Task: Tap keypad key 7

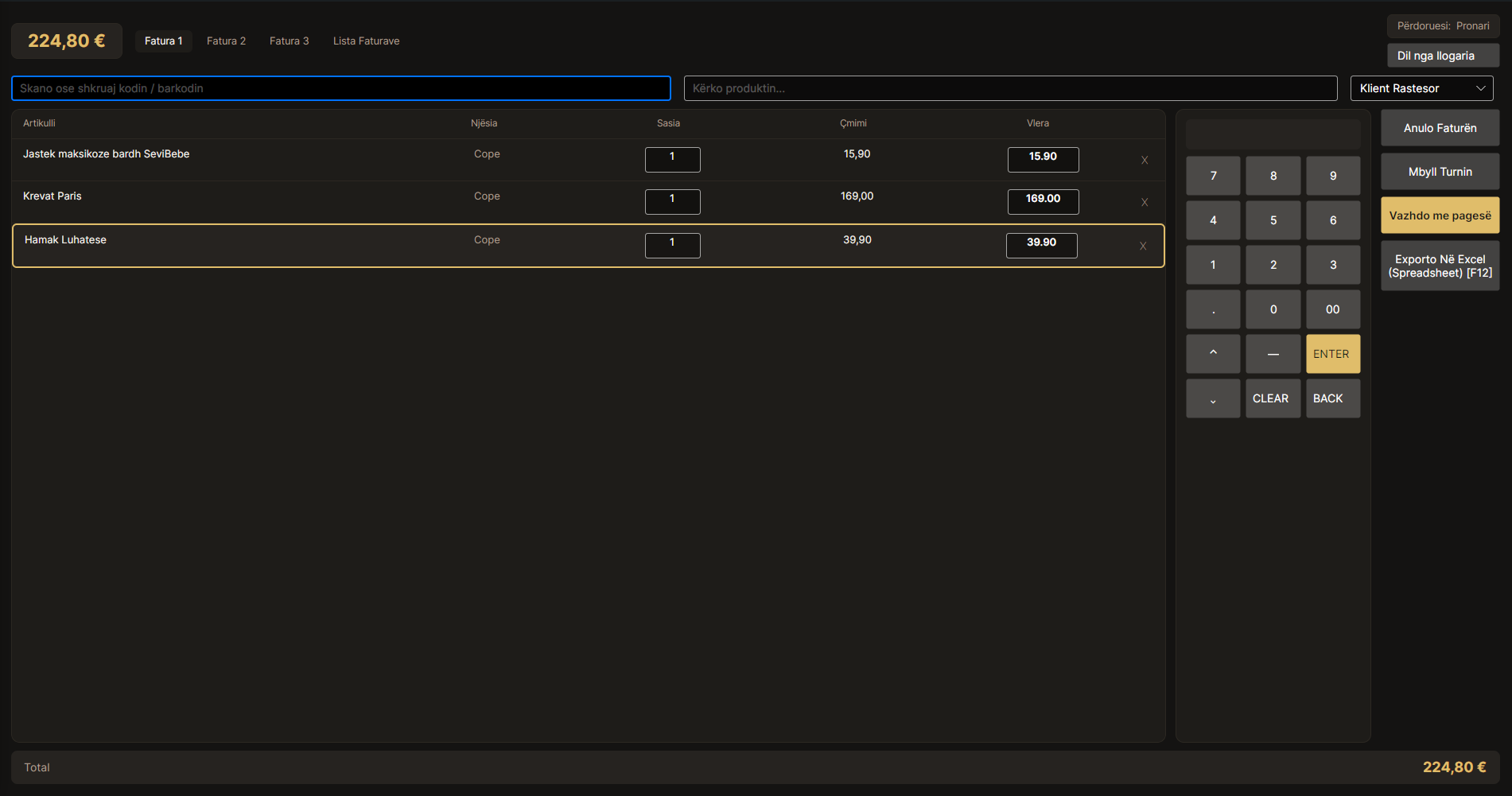Action: [x=1213, y=176]
